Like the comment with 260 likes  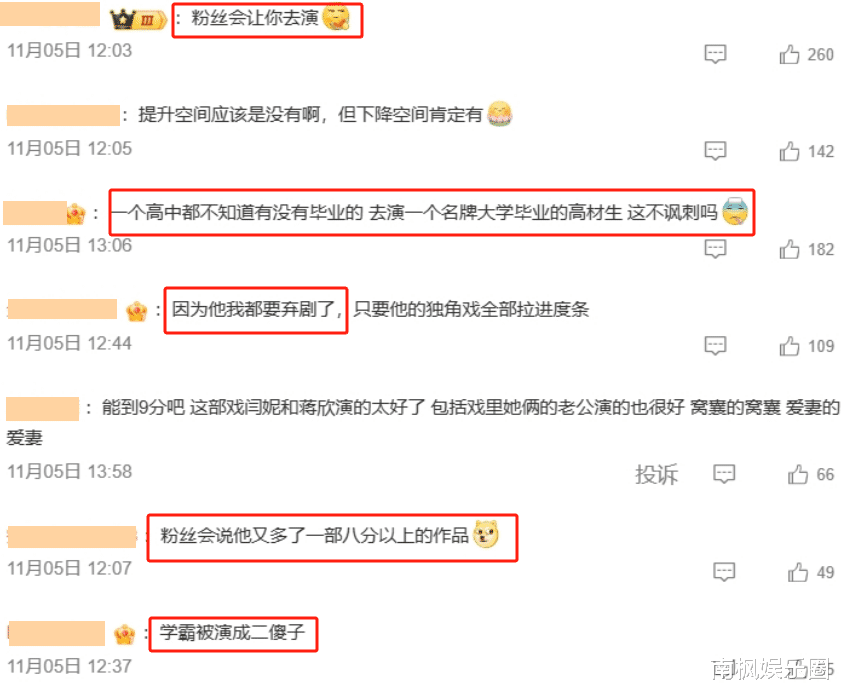tap(789, 54)
